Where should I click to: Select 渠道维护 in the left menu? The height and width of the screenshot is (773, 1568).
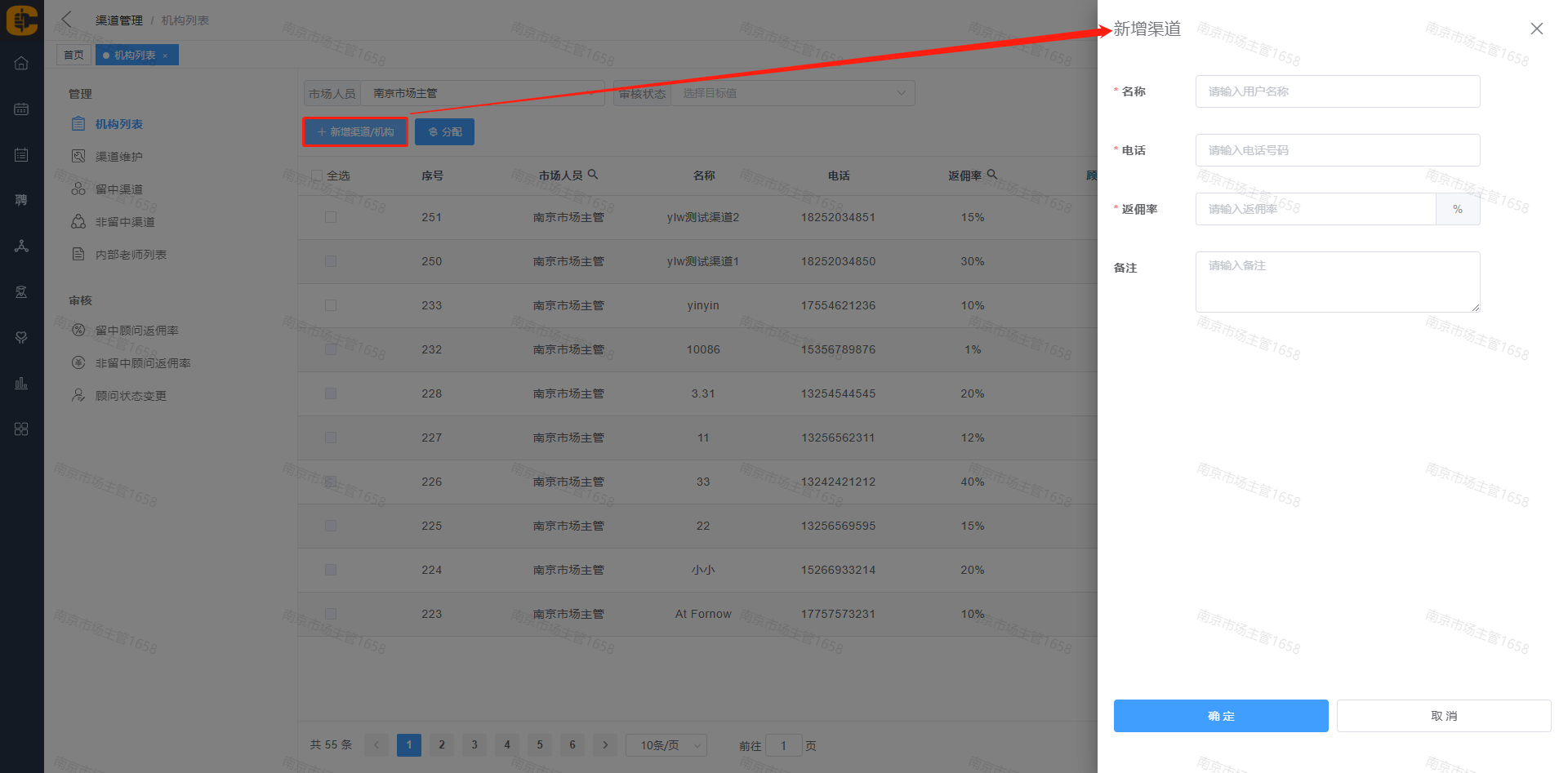point(119,157)
